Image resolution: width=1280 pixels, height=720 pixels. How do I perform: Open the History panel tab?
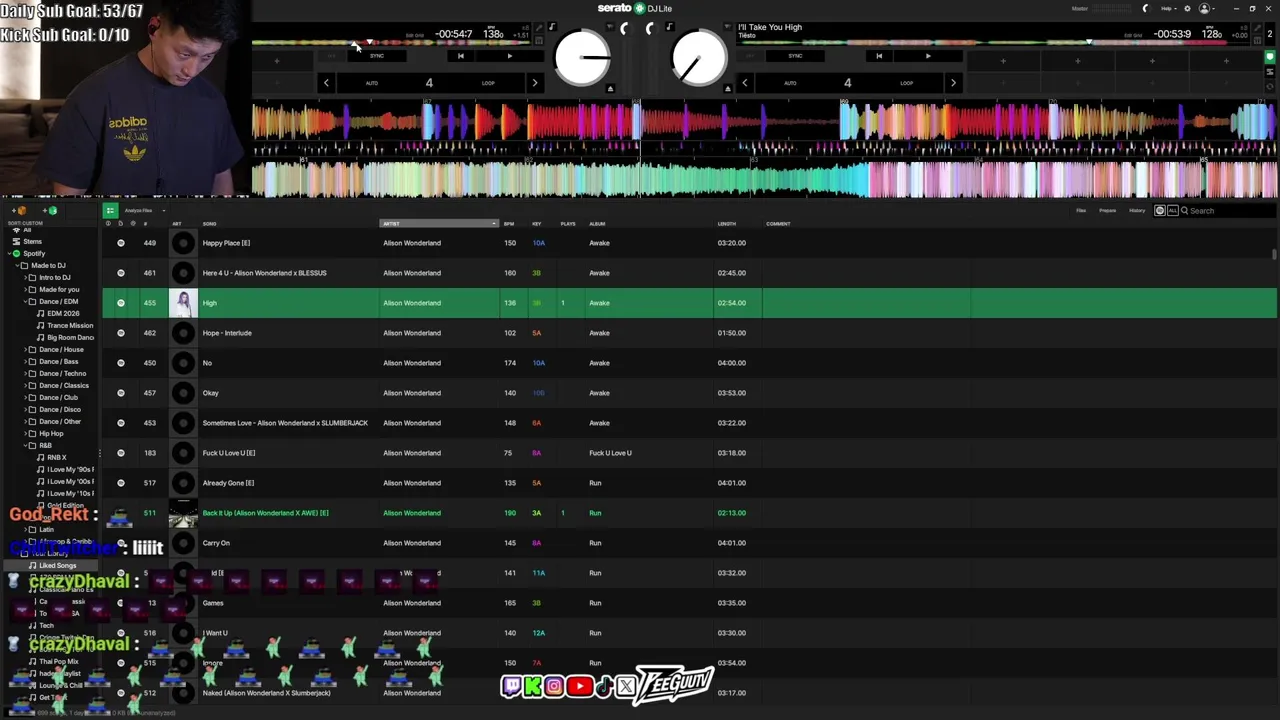tap(1137, 211)
